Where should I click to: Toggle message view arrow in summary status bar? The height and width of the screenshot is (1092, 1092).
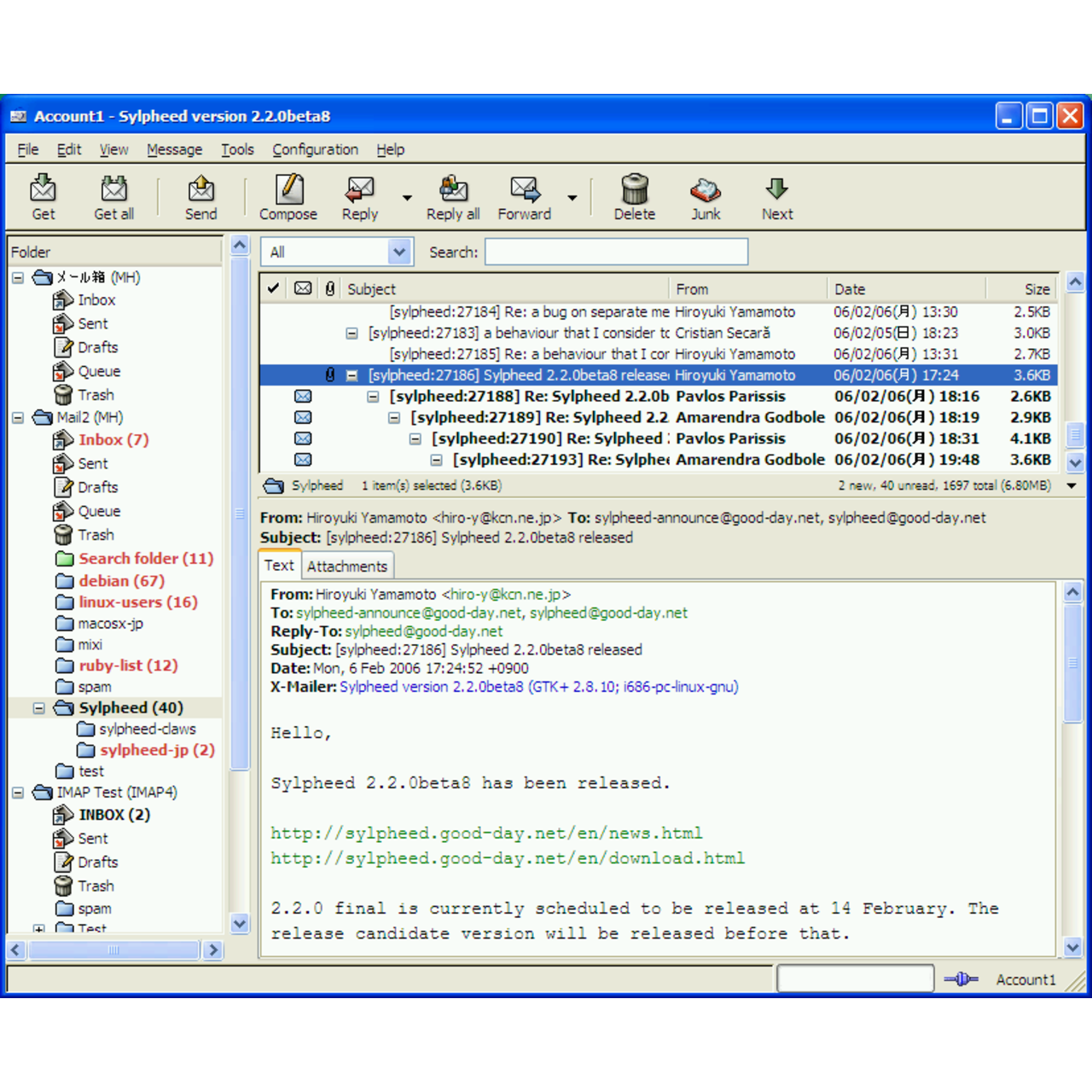(x=1072, y=485)
